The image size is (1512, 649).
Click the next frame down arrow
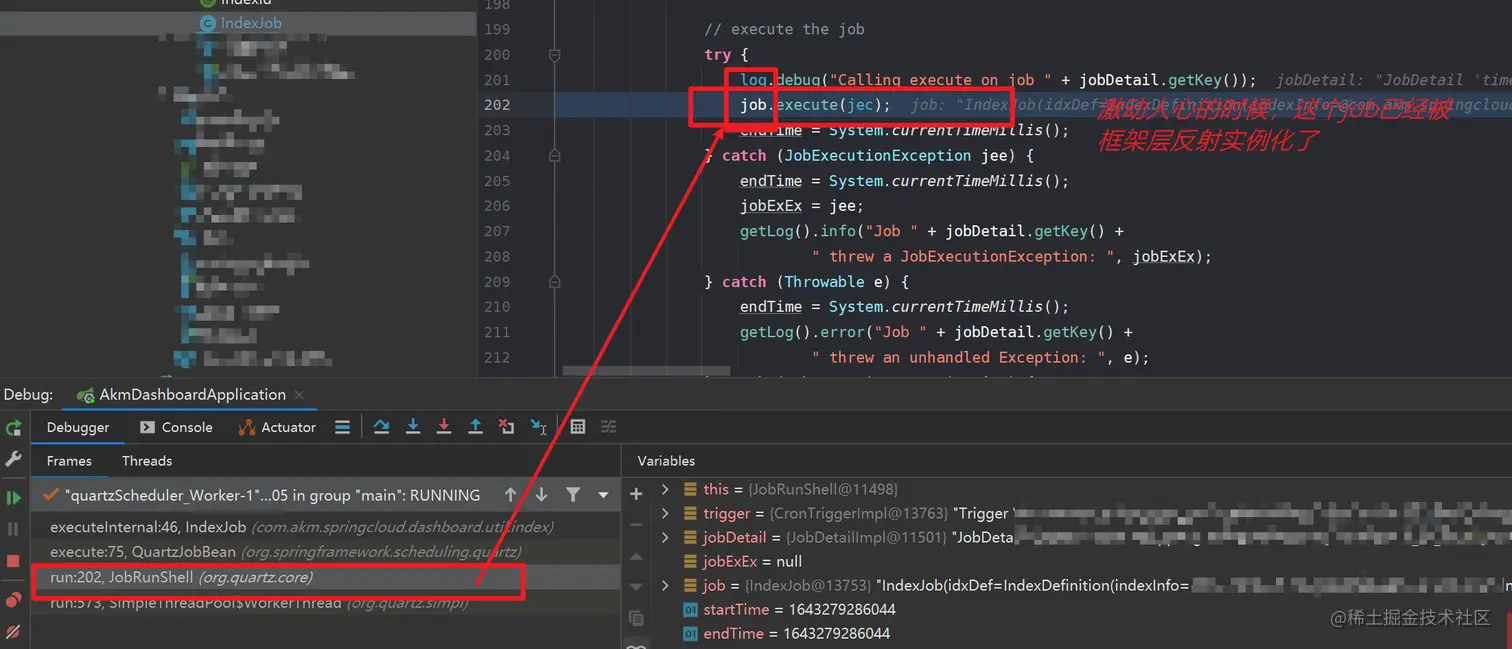click(541, 495)
